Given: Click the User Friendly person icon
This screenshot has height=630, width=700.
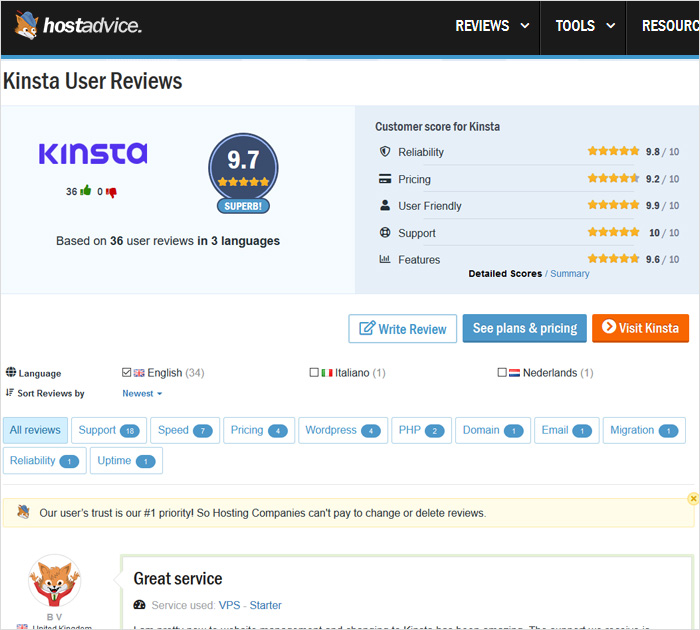Looking at the screenshot, I should coord(385,205).
